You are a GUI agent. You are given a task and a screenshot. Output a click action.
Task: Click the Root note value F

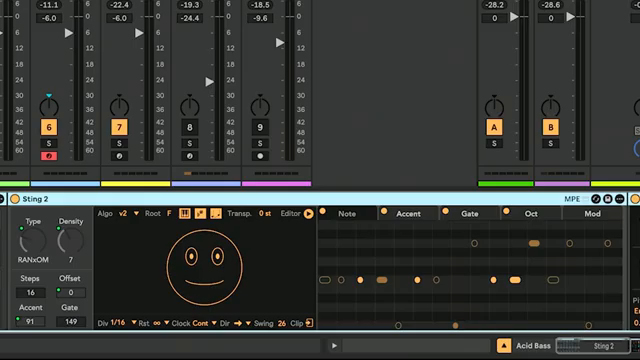click(169, 213)
